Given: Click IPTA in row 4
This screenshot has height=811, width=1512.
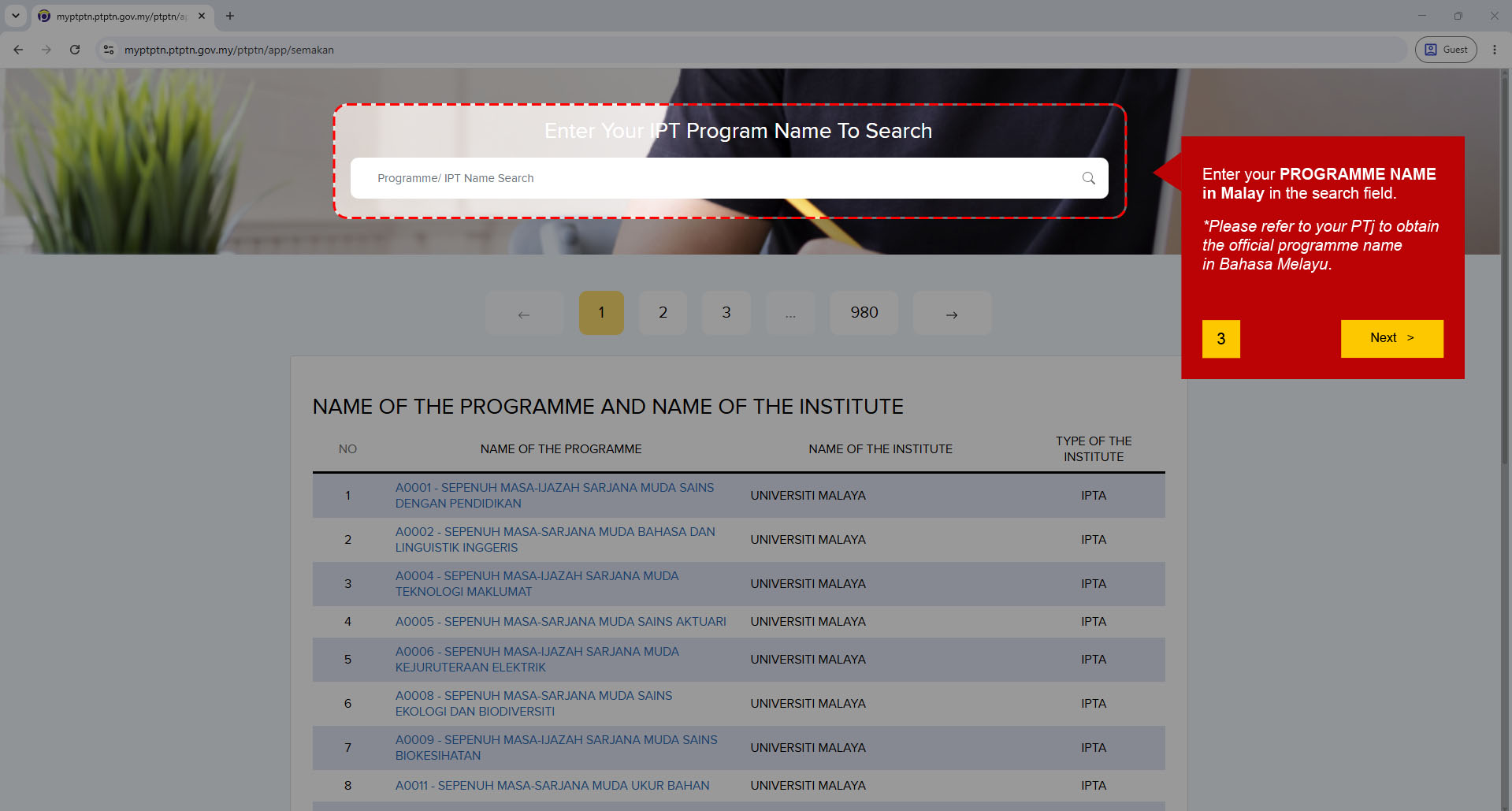Looking at the screenshot, I should (1094, 622).
